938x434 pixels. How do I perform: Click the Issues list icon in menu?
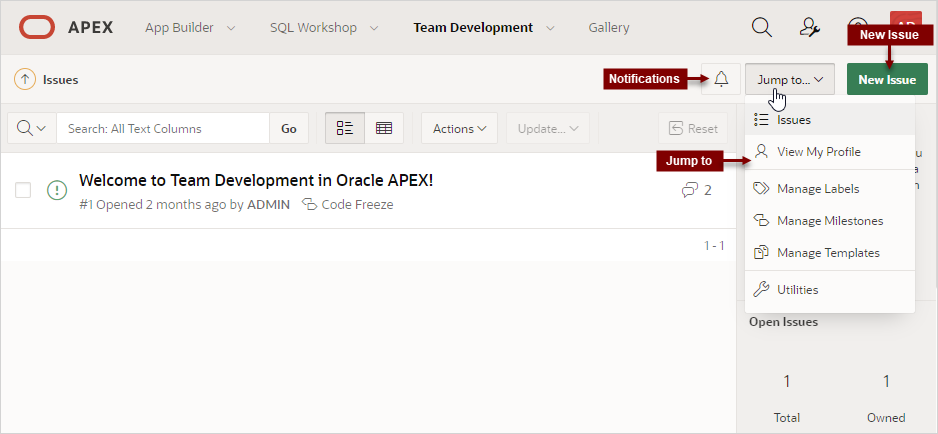click(x=761, y=120)
